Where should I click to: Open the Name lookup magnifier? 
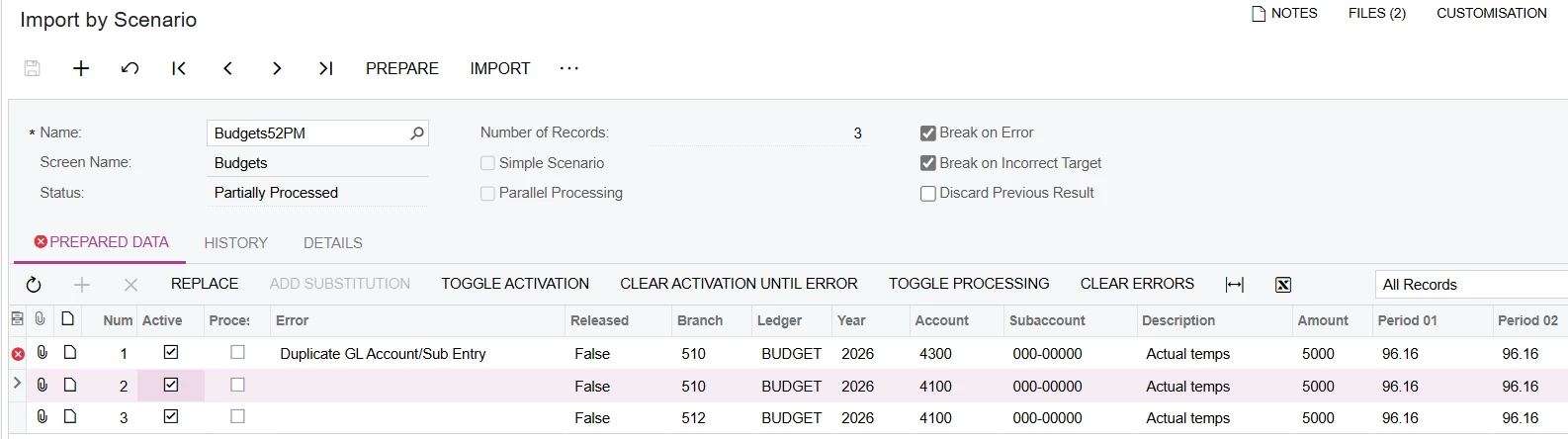click(x=417, y=132)
